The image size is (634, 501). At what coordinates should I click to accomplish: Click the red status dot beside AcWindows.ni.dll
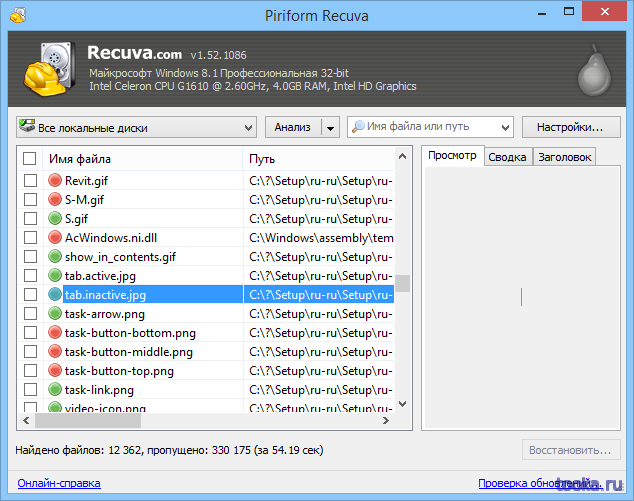55,237
